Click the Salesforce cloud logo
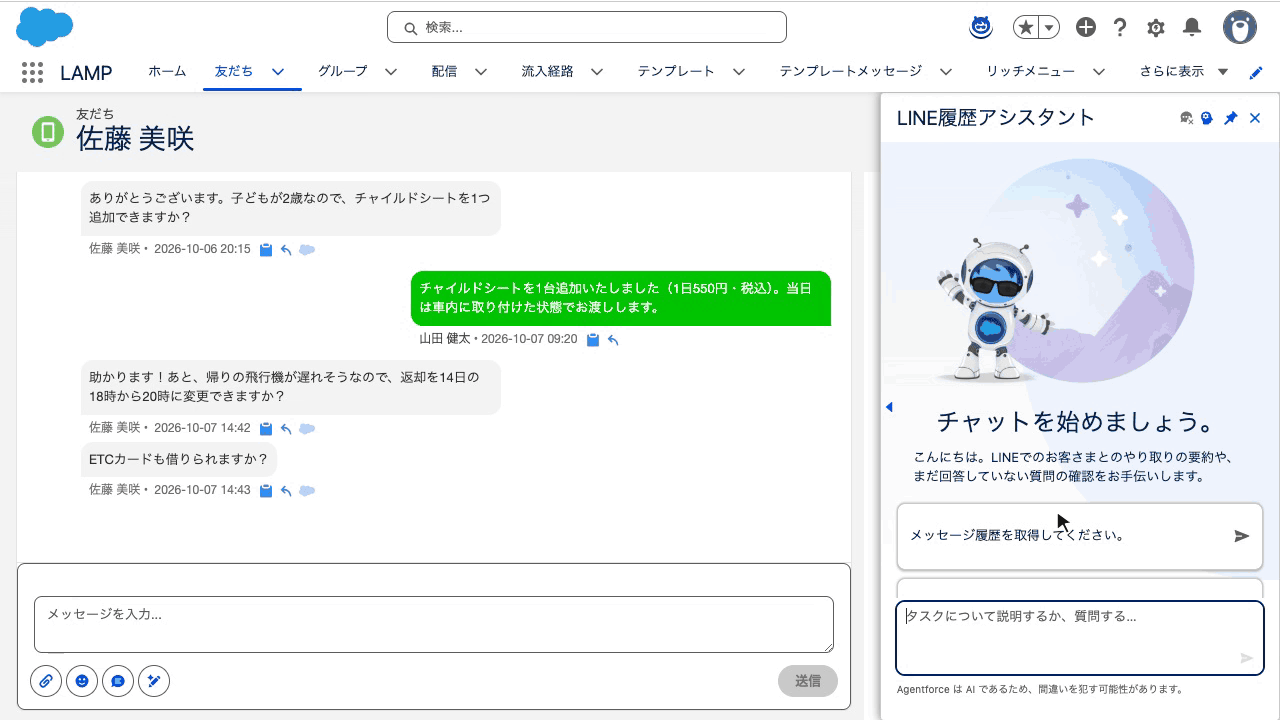The width and height of the screenshot is (1280, 720). (x=45, y=27)
